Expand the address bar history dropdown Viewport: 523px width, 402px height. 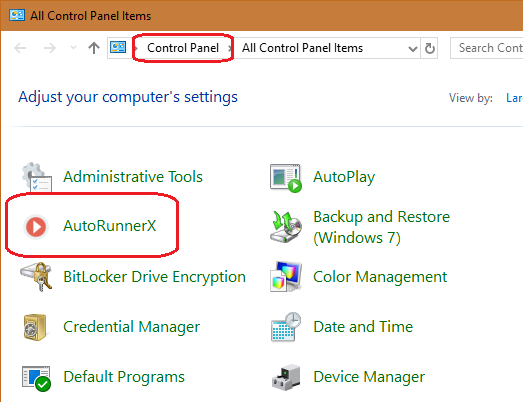point(413,49)
